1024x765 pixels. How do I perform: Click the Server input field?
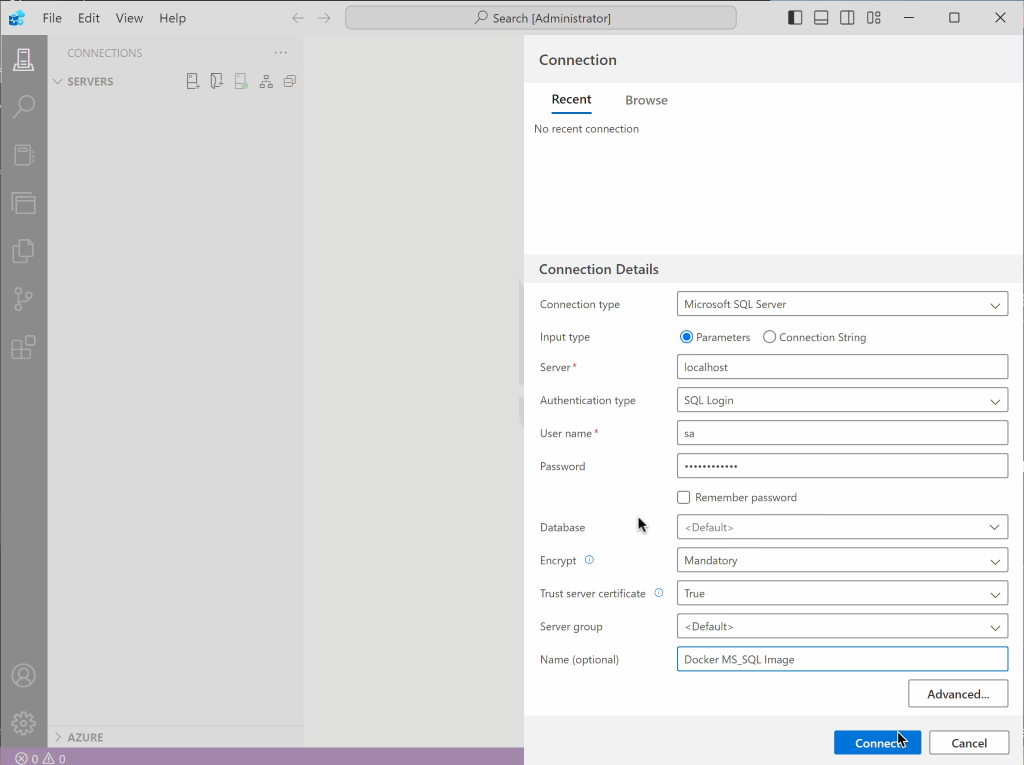tap(842, 366)
